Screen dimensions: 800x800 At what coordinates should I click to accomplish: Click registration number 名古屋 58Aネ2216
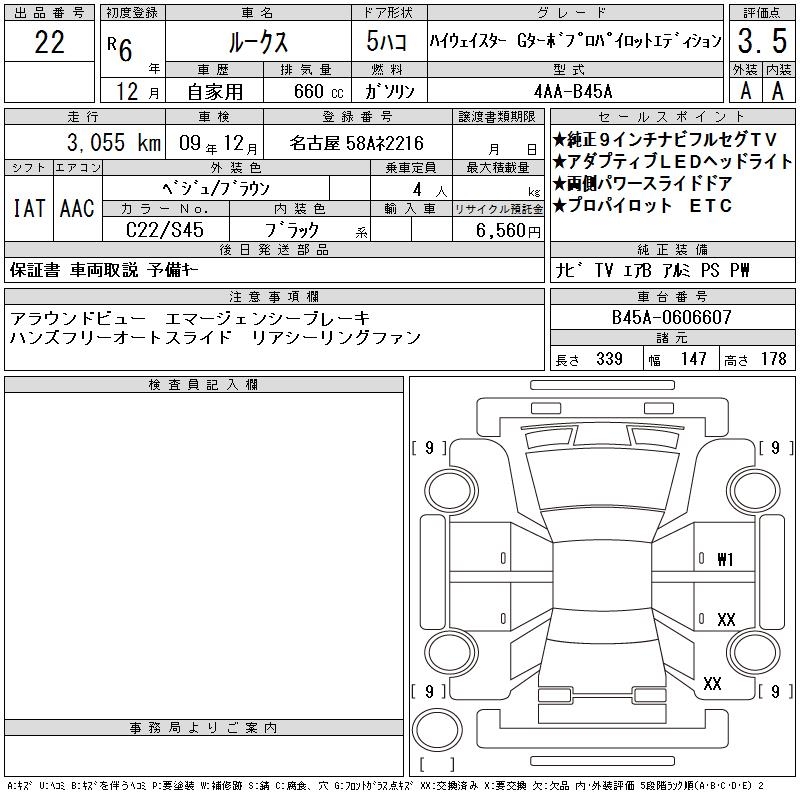coord(357,143)
